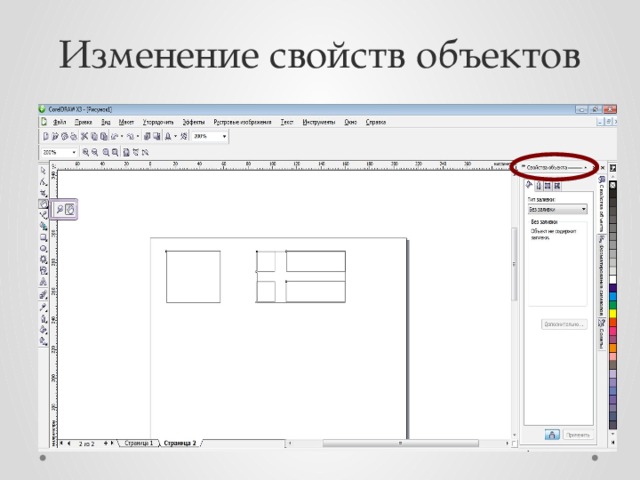Image resolution: width=640 pixels, height=480 pixels.
Task: Select the Basic shapes tool
Action: coord(43,270)
